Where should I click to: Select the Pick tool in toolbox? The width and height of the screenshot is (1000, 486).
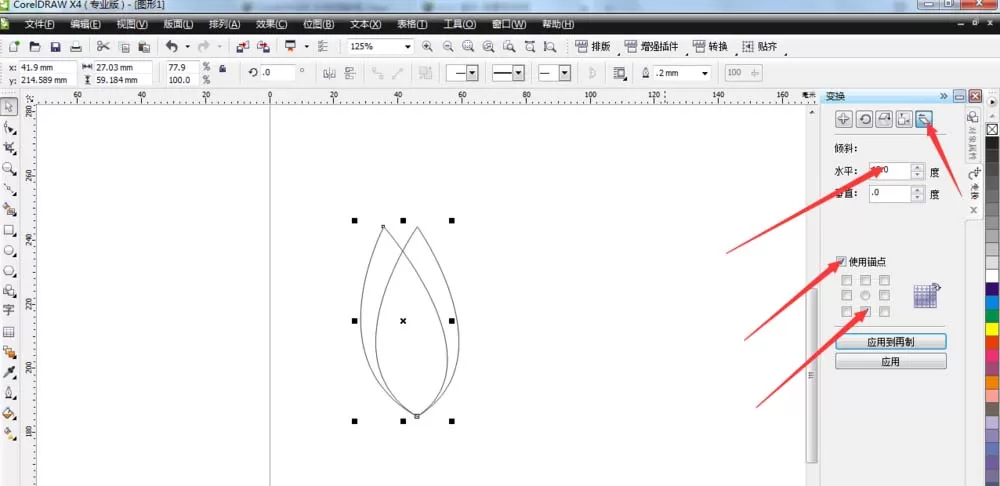coord(9,105)
